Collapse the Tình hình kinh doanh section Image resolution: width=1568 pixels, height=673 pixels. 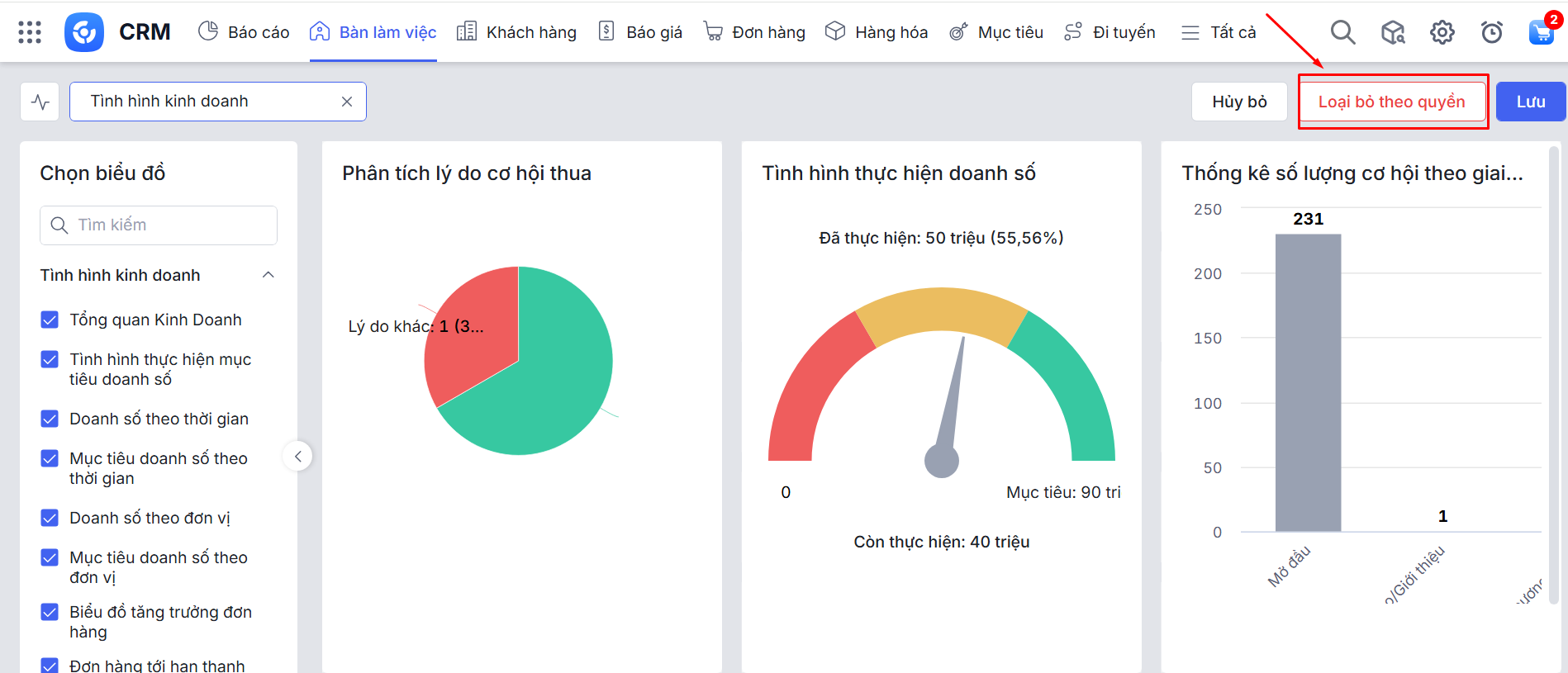(x=268, y=275)
